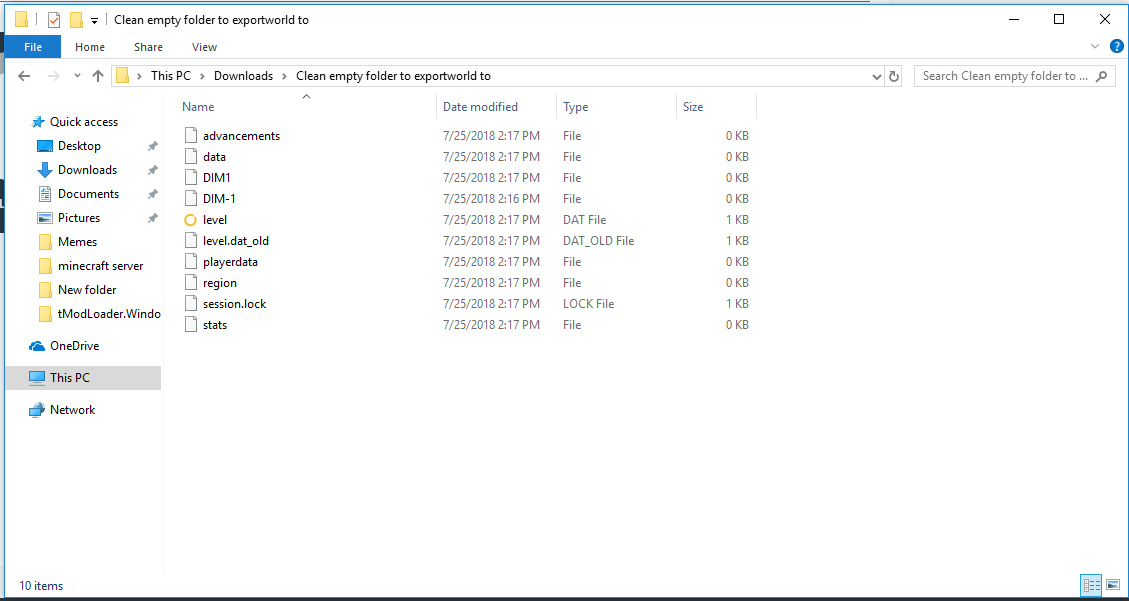1129x601 pixels.
Task: Open recent locations dropdown arrow
Action: point(77,76)
